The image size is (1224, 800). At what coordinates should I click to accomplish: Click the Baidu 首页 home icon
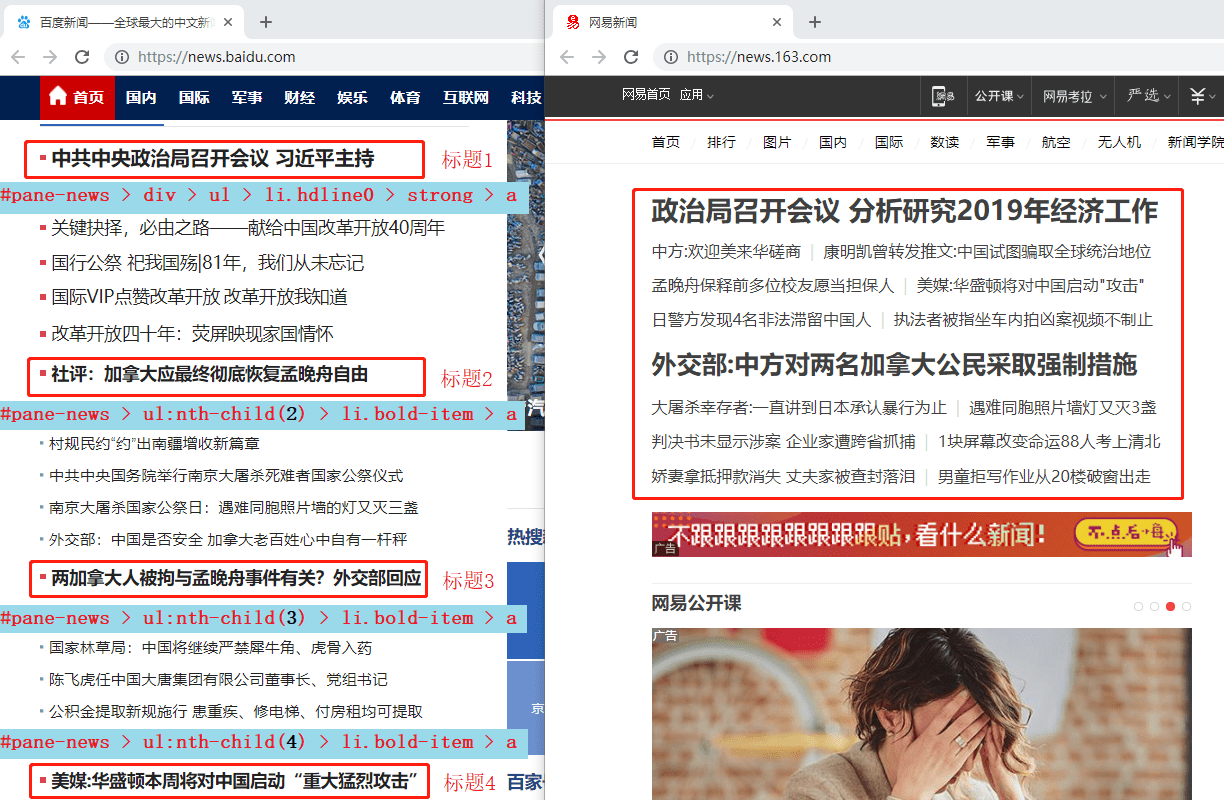[x=58, y=97]
